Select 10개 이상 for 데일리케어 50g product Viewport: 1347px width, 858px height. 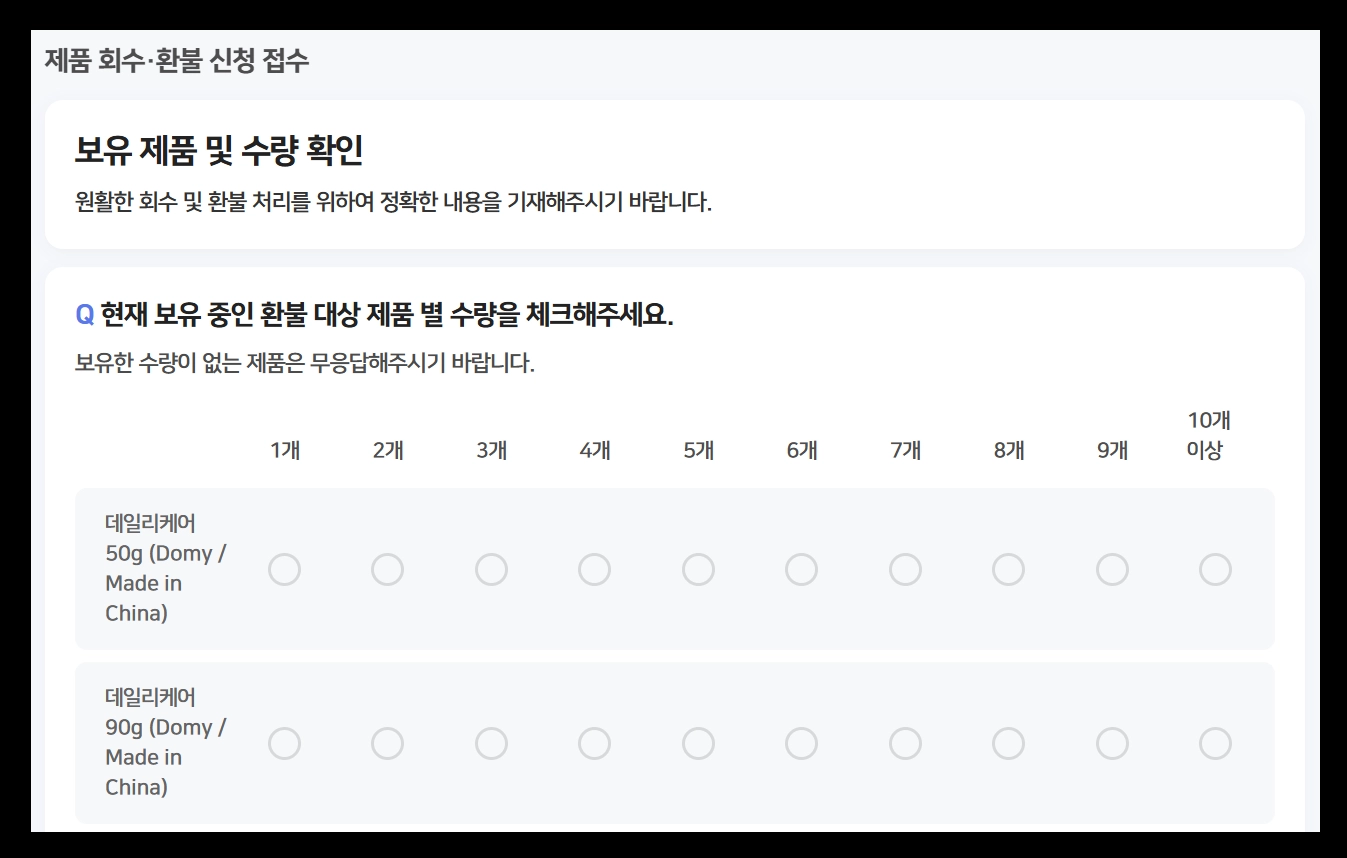1215,569
